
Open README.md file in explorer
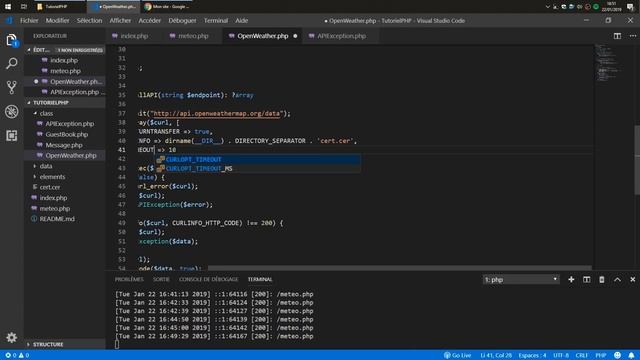pos(57,219)
